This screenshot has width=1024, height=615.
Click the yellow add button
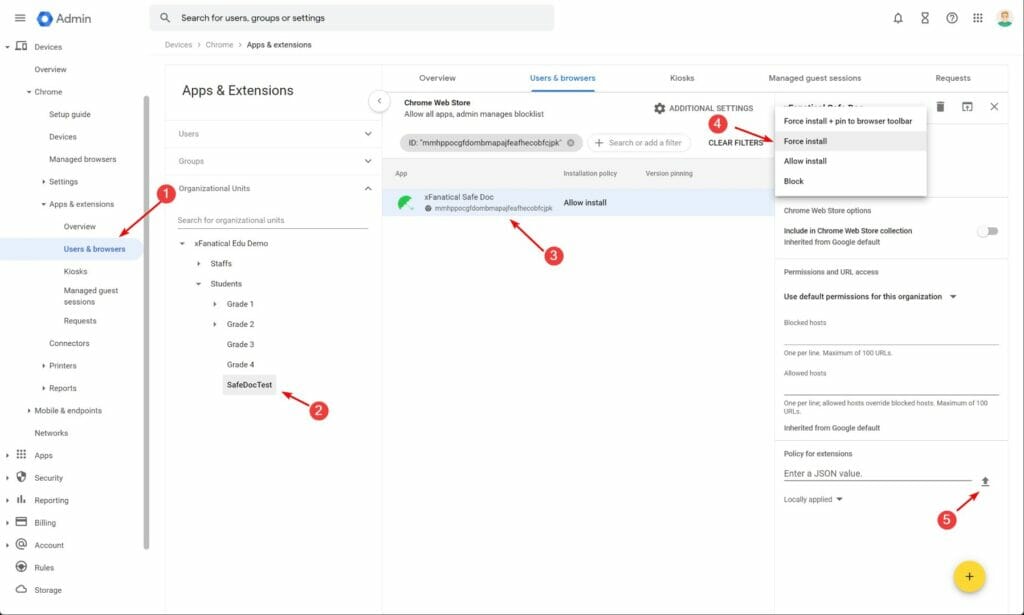point(968,576)
